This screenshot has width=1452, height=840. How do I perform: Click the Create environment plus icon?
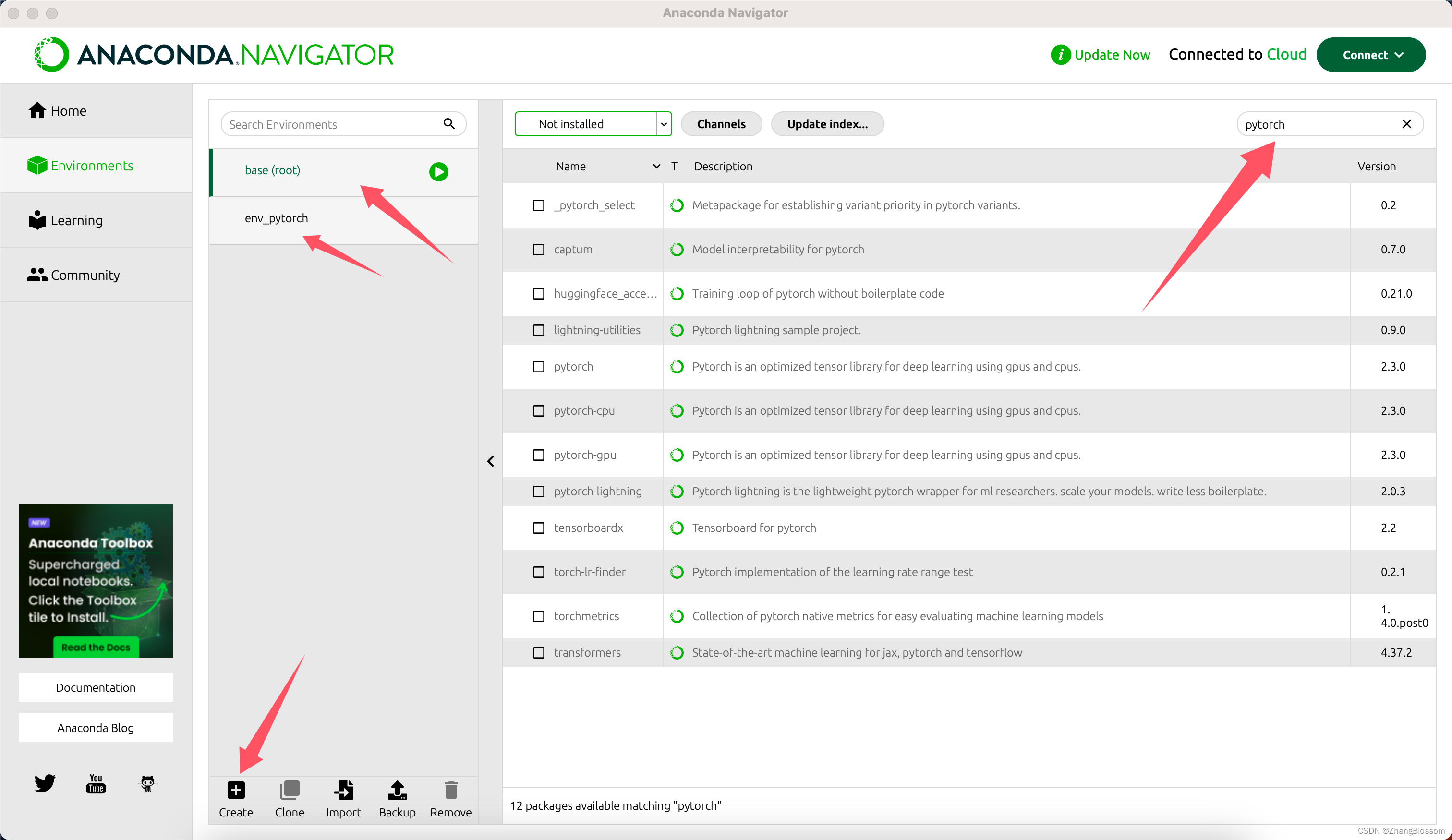click(x=236, y=790)
